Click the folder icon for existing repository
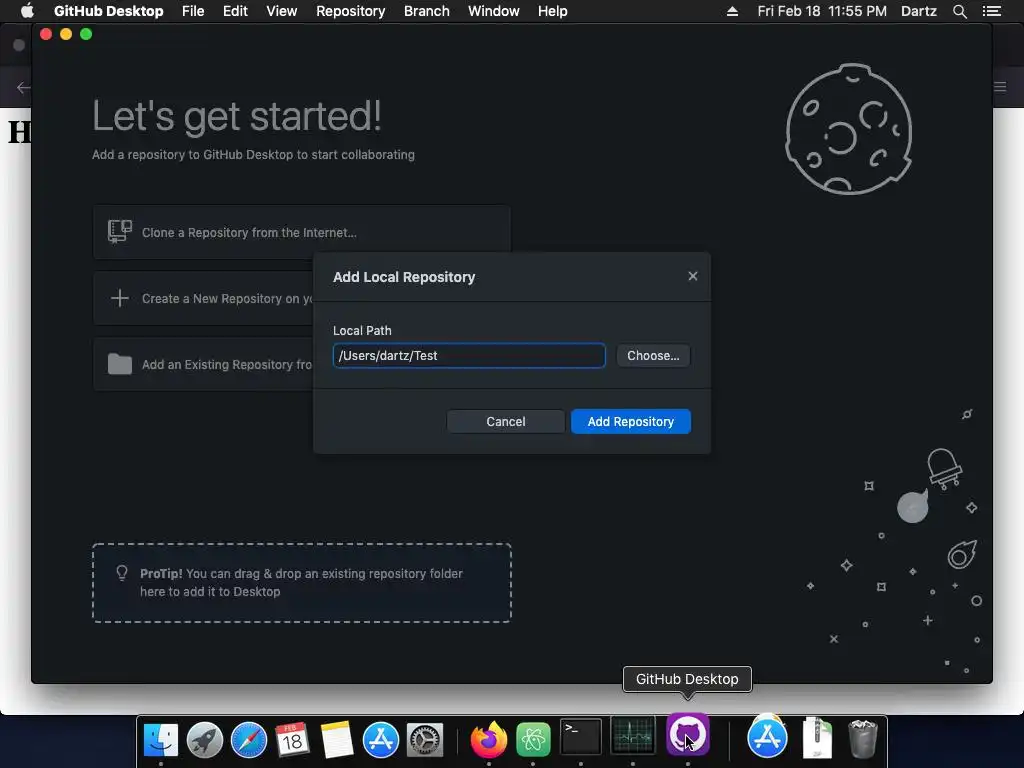This screenshot has height=768, width=1024. click(x=120, y=364)
